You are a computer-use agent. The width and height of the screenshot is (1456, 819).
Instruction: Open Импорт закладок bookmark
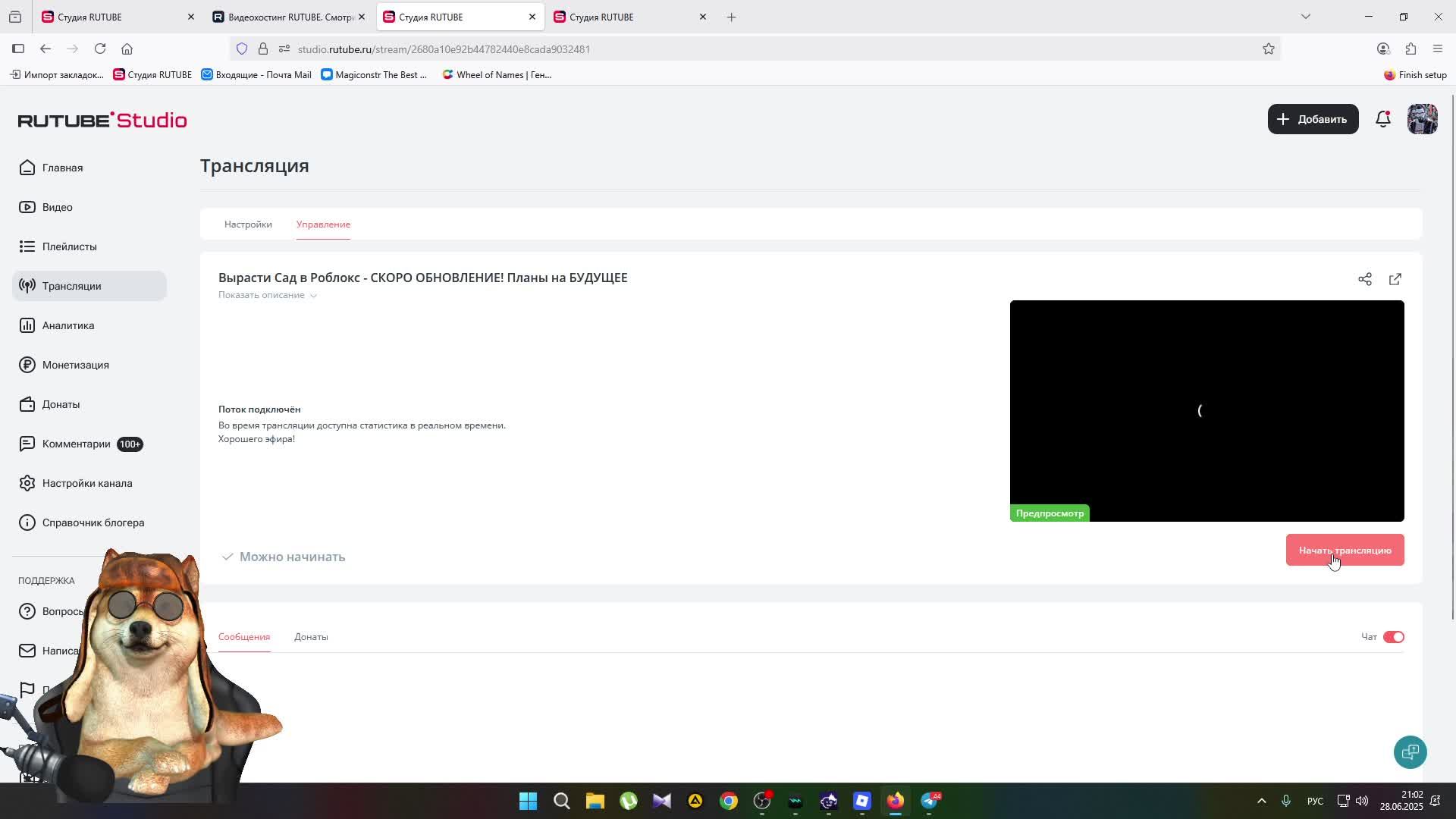coord(57,75)
